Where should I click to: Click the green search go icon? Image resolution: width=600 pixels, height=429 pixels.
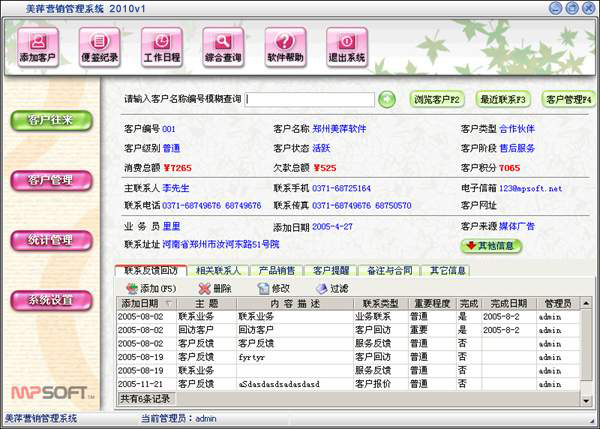pyautogui.click(x=387, y=99)
